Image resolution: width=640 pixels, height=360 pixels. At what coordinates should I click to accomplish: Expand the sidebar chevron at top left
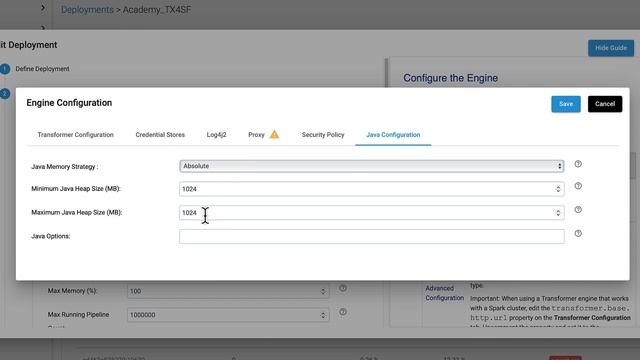(x=43, y=8)
